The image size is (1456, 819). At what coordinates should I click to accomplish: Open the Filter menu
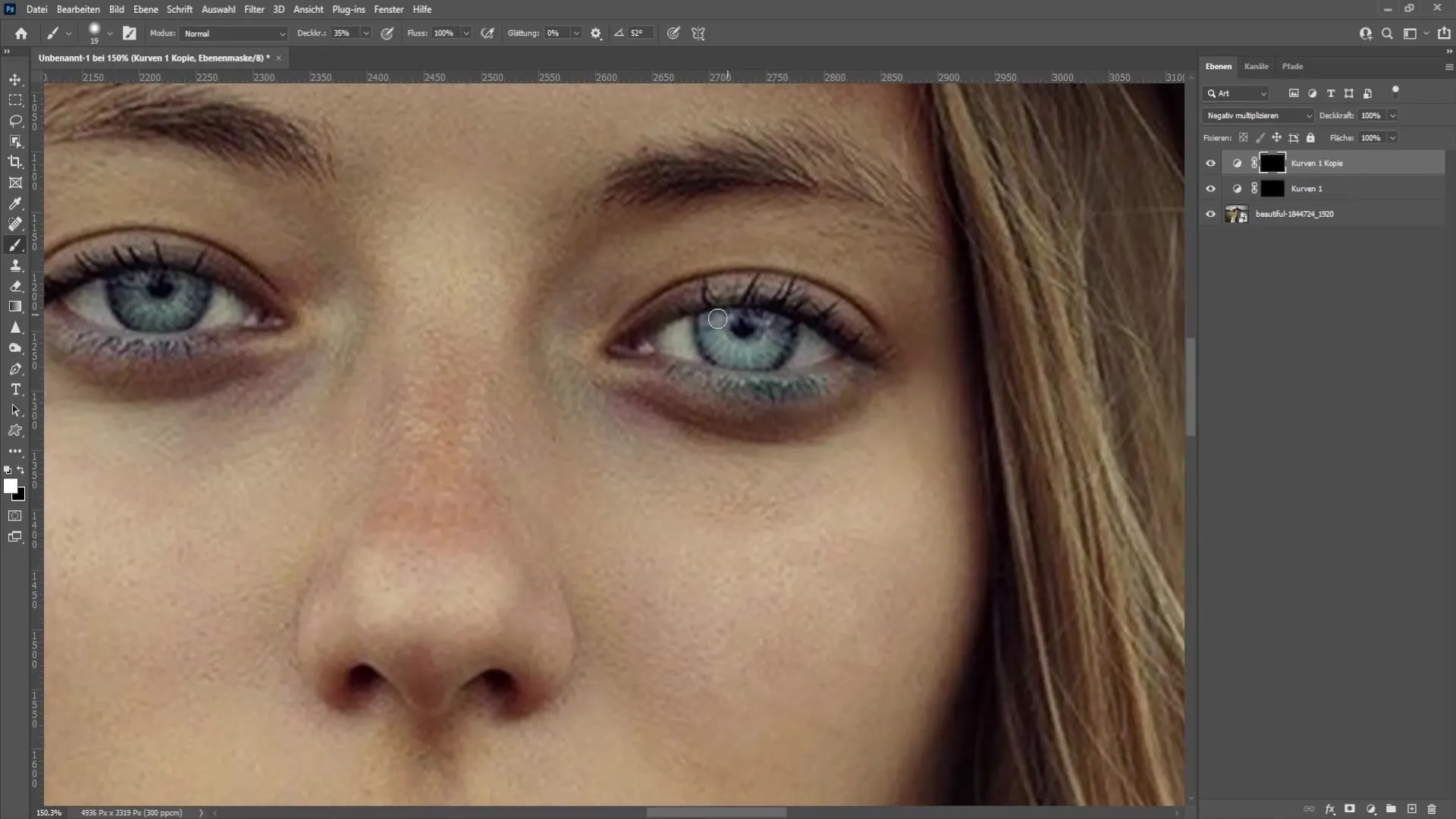point(254,9)
